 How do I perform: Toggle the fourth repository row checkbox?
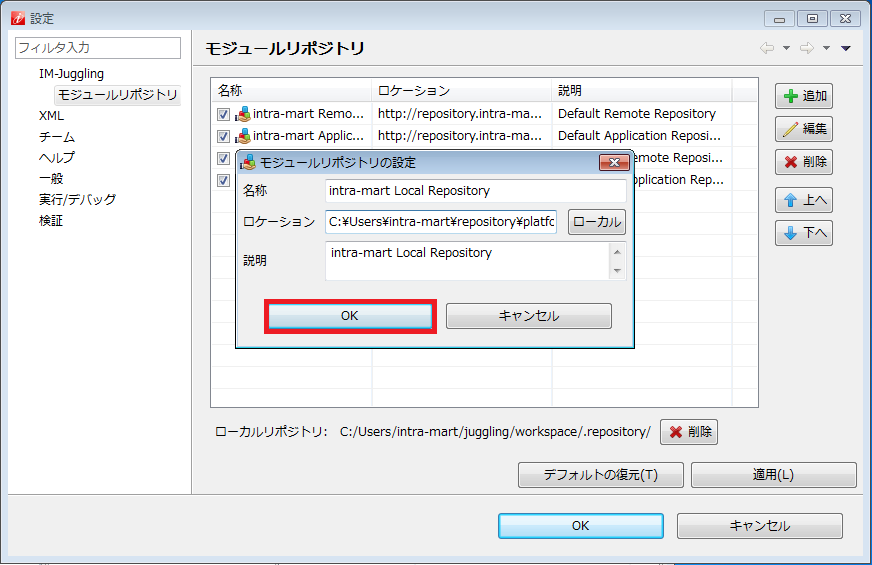click(224, 180)
